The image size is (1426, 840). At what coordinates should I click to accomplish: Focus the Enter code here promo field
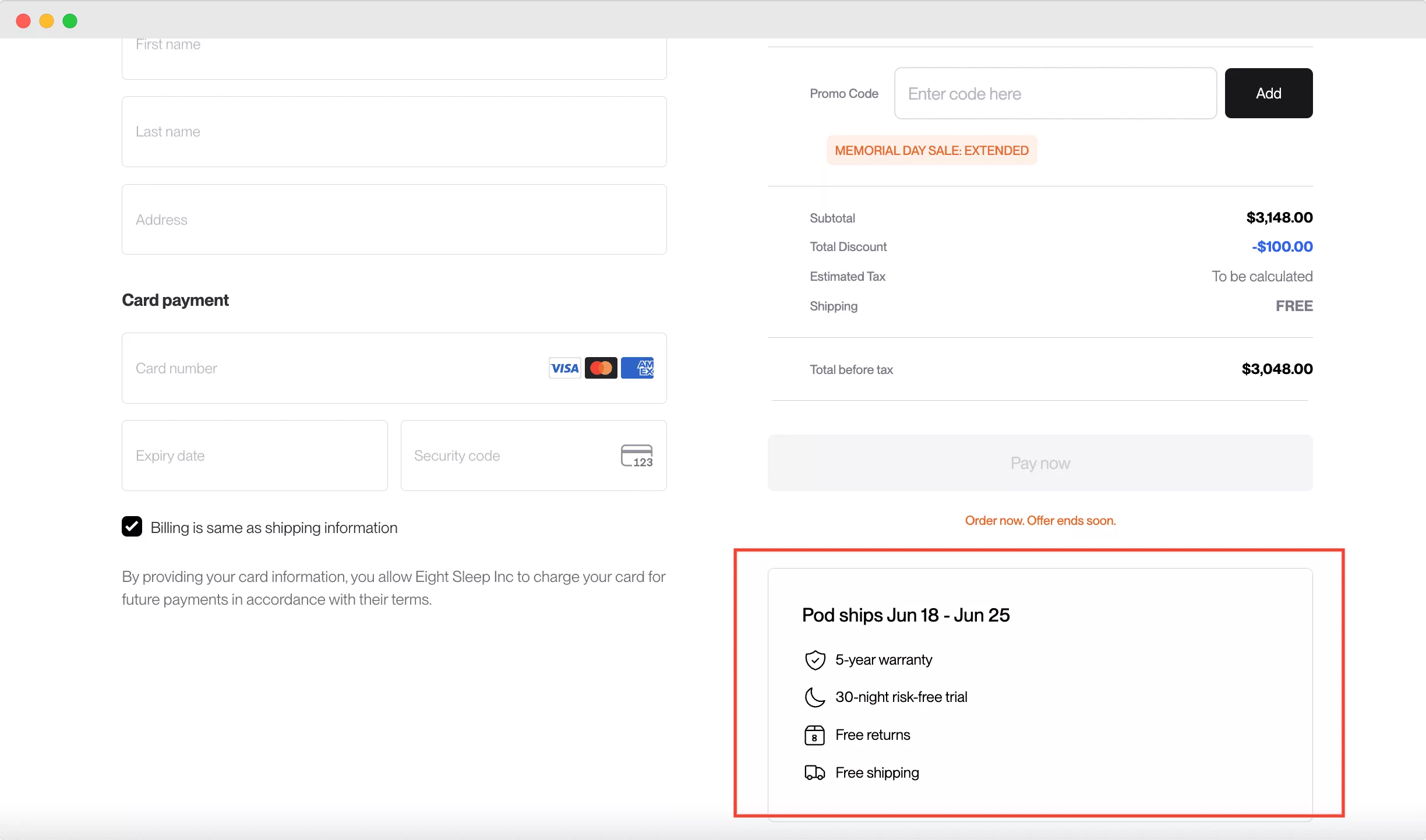coord(1056,93)
